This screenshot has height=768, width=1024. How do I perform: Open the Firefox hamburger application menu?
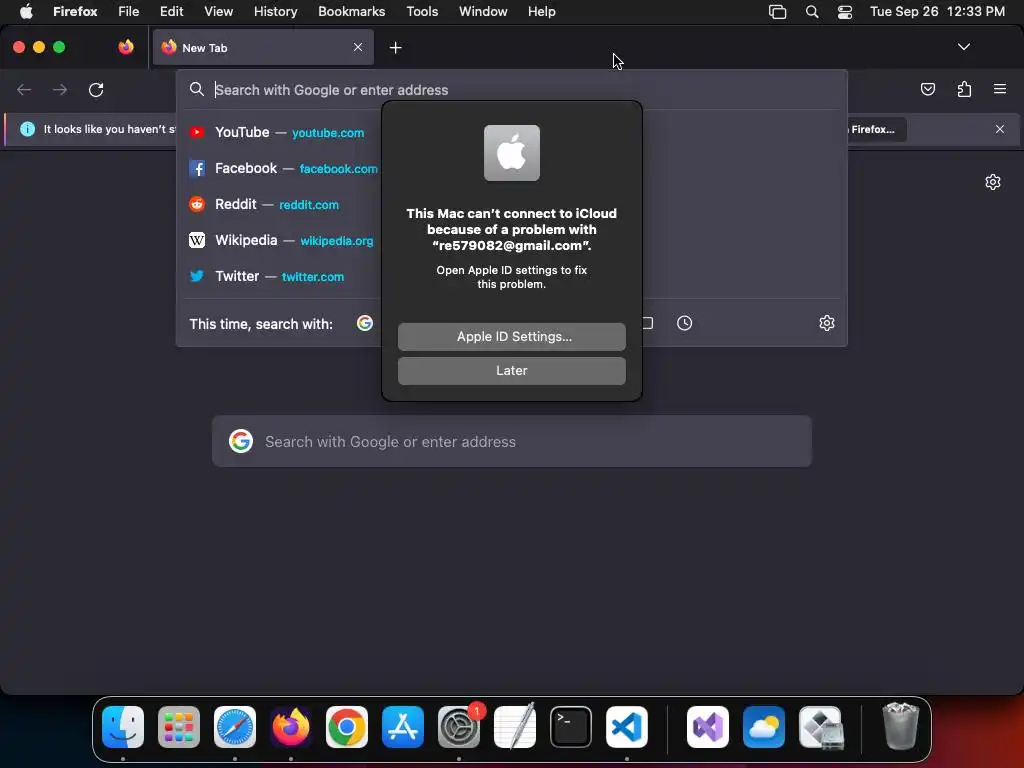(1000, 89)
